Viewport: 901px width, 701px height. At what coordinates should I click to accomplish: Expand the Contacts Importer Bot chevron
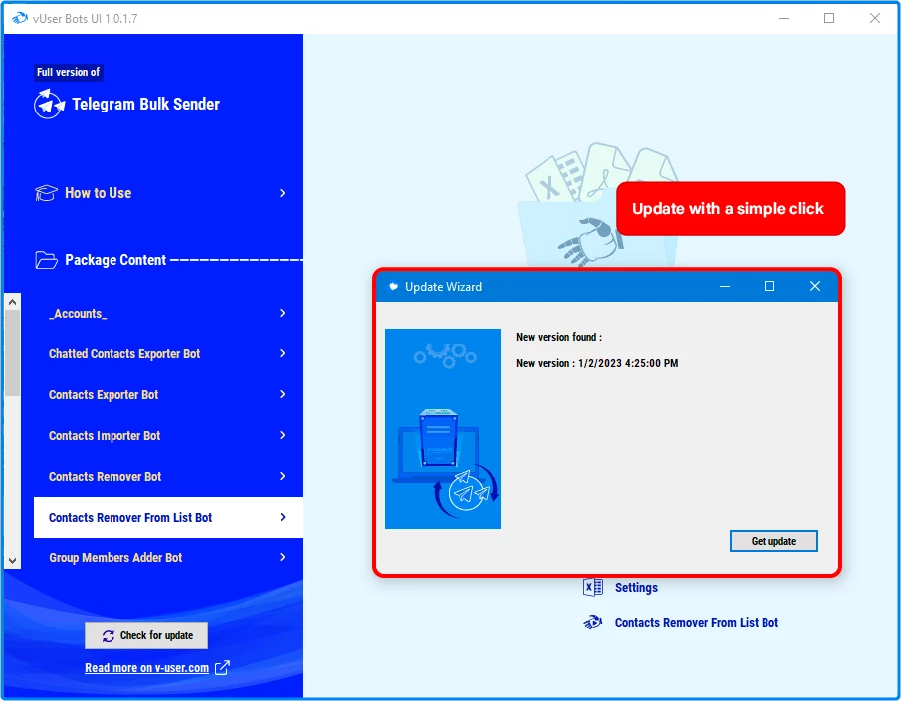pyautogui.click(x=283, y=436)
